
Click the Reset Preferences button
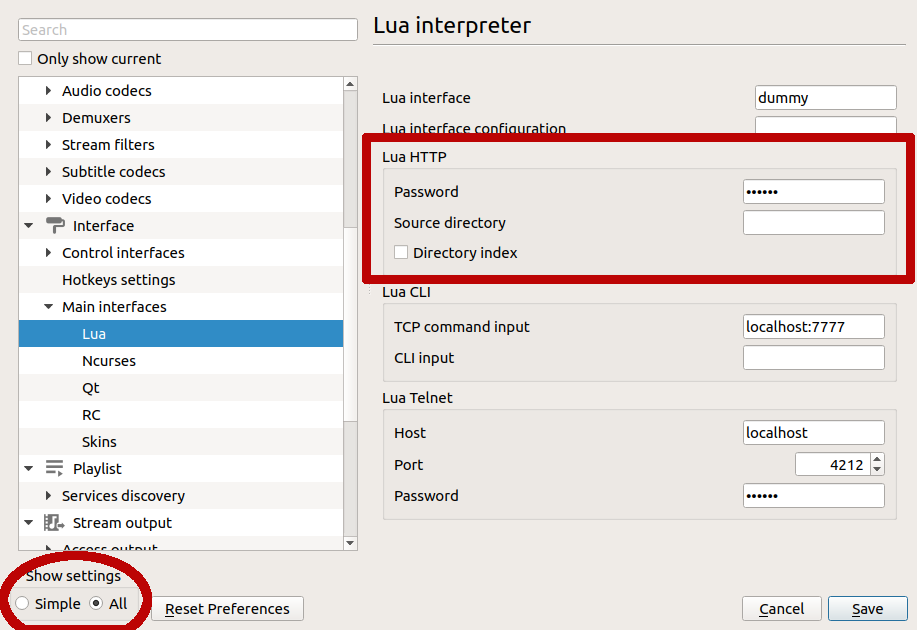click(x=227, y=609)
